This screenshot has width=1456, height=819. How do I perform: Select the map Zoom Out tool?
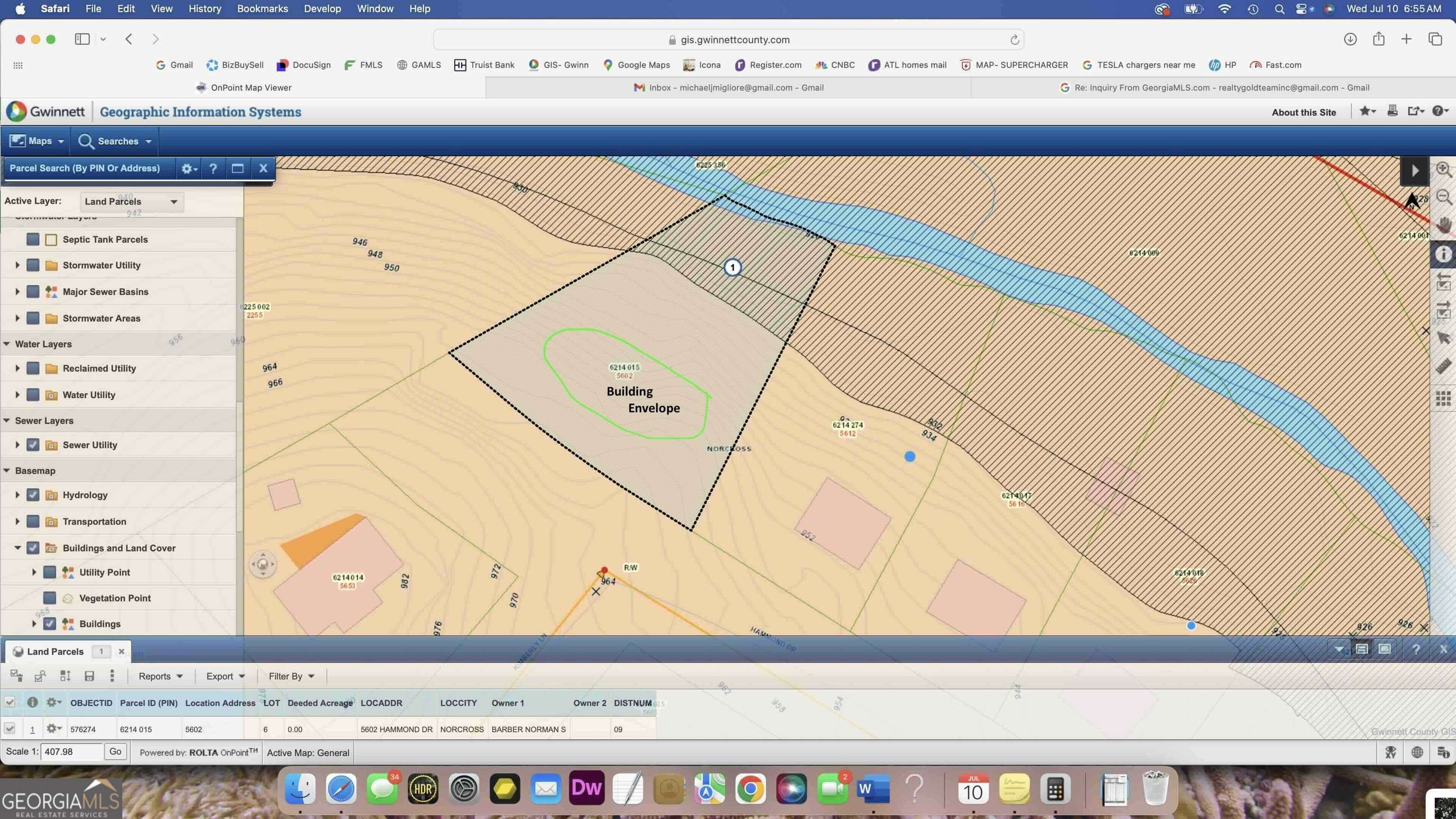pyautogui.click(x=1443, y=197)
